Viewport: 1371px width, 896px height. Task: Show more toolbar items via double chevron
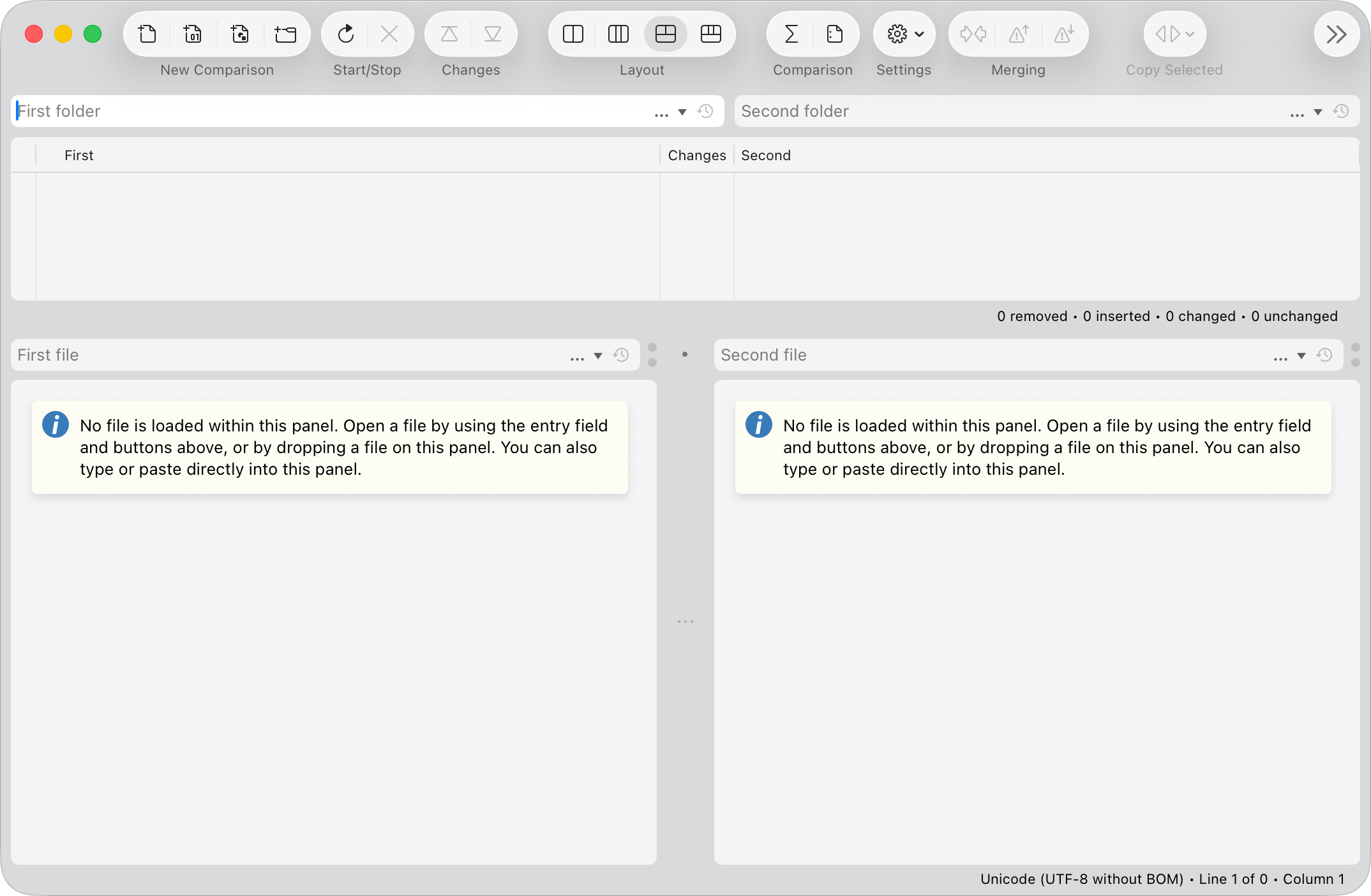[1337, 34]
